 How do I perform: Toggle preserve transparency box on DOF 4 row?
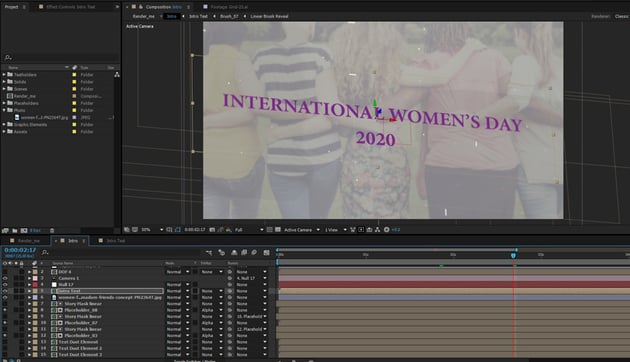pos(195,272)
